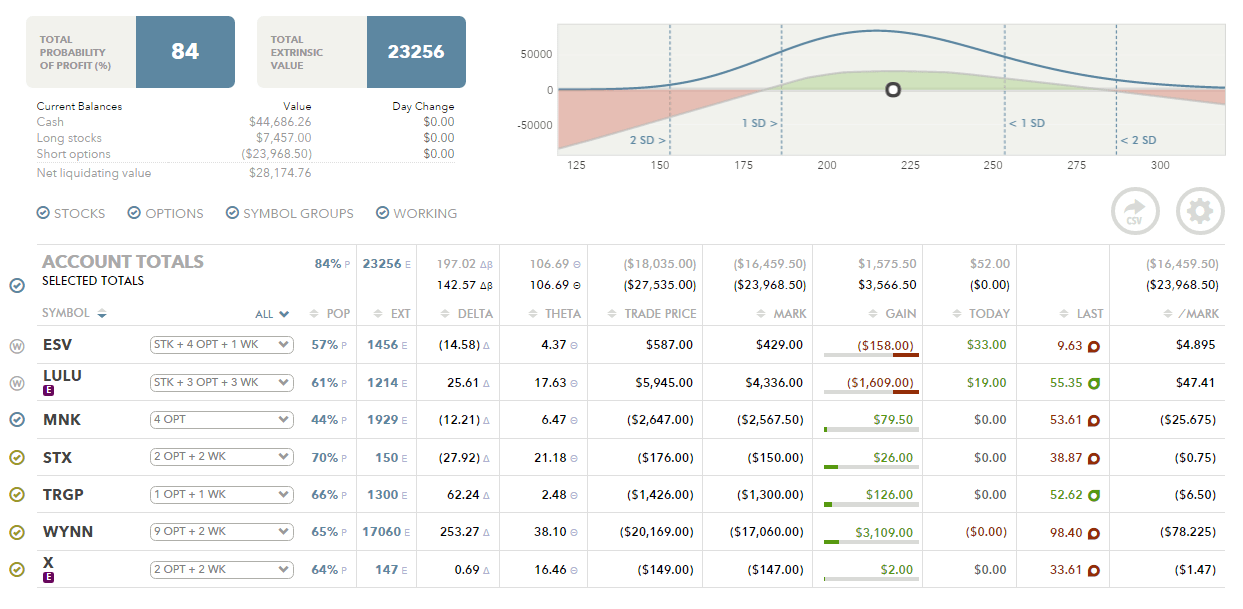1243x609 pixels.
Task: Click the red last-price indicator for MNK
Action: [1094, 421]
